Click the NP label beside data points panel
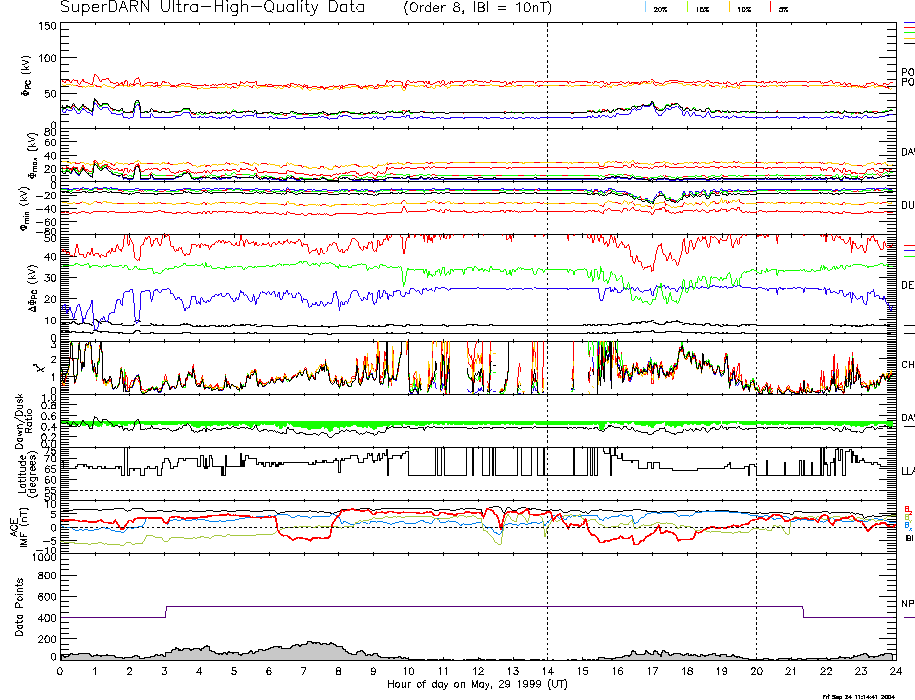This screenshot has height=700, width=915. (x=907, y=604)
